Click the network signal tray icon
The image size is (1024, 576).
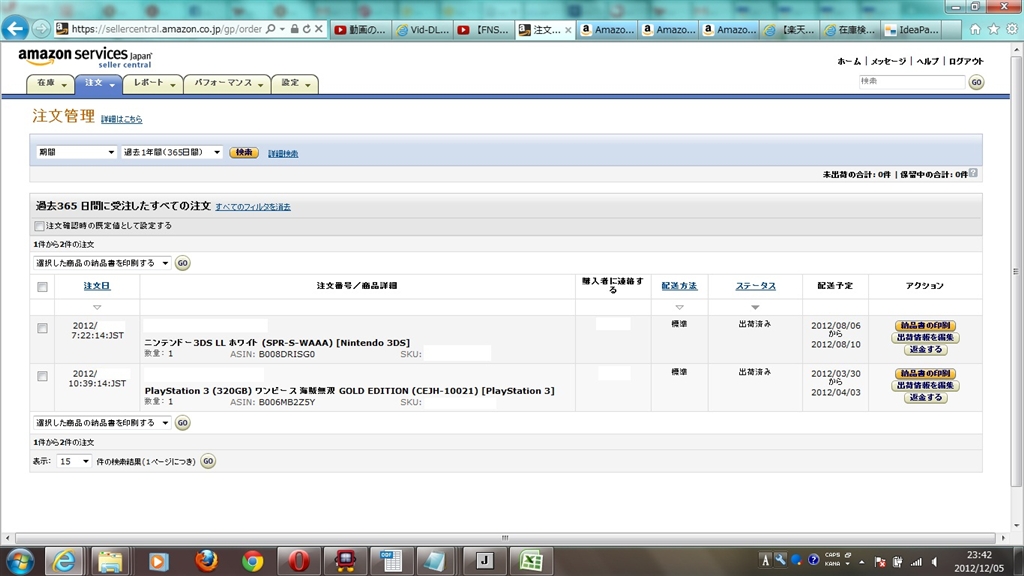pos(916,562)
